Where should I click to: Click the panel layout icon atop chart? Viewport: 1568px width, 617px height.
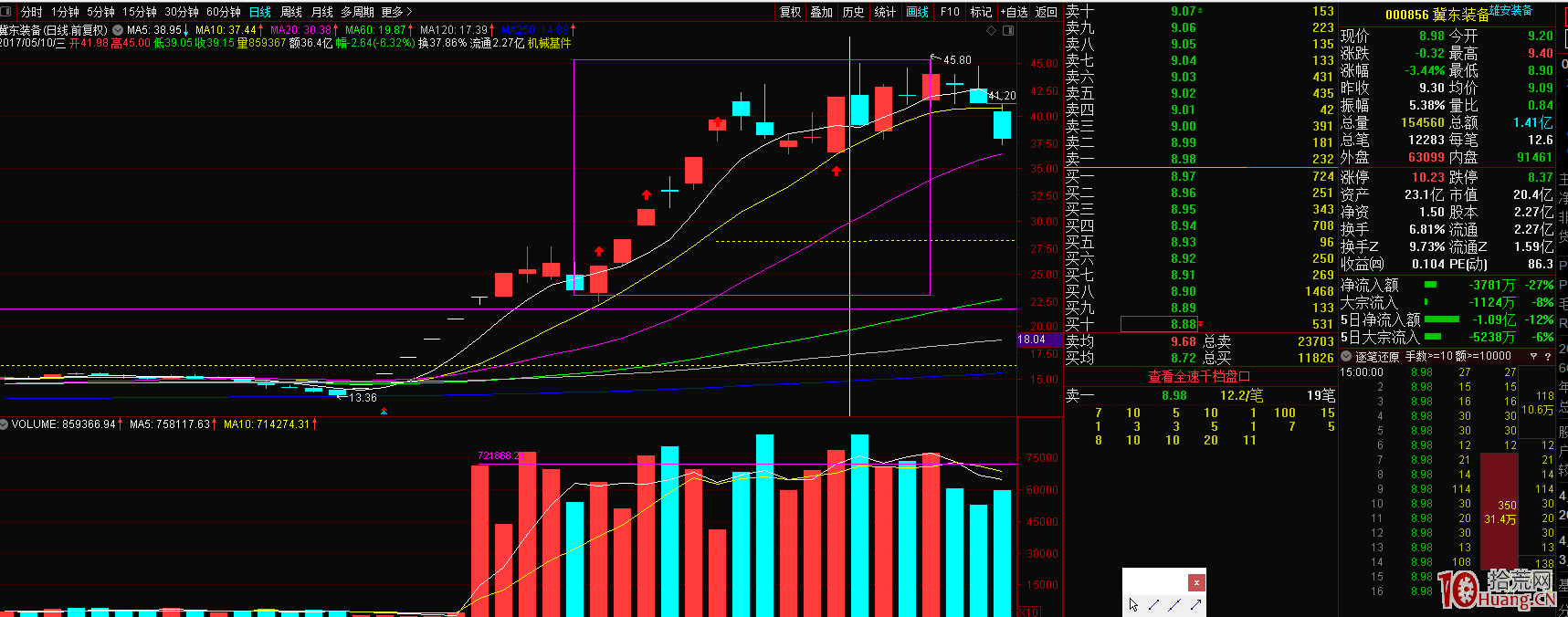1008,31
